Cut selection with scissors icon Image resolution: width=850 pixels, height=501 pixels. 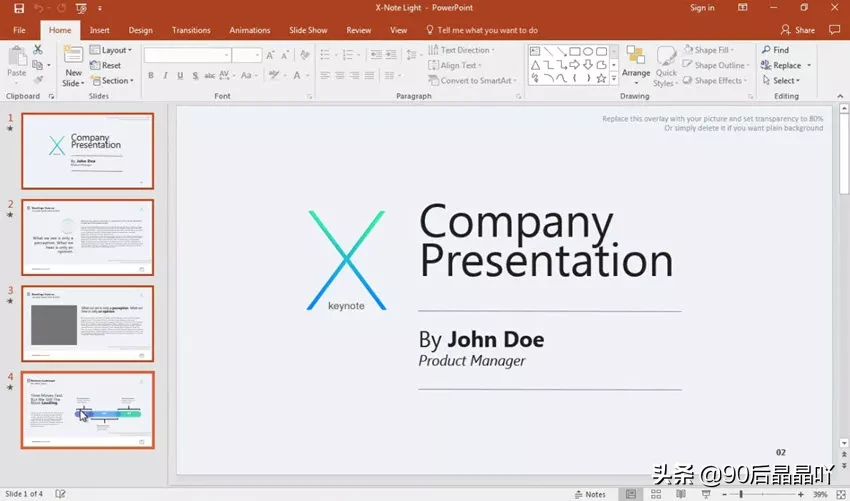(37, 49)
